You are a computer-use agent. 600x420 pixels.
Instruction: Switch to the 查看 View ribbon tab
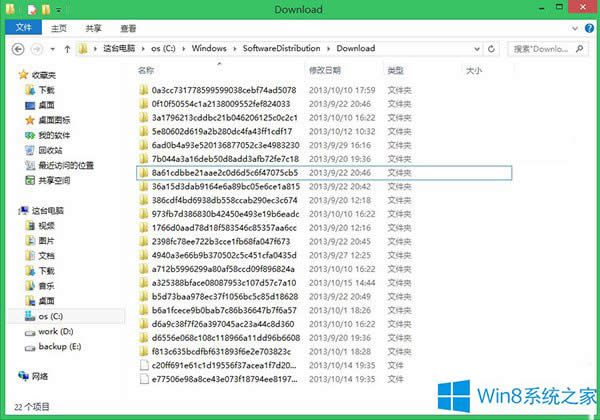pos(126,28)
